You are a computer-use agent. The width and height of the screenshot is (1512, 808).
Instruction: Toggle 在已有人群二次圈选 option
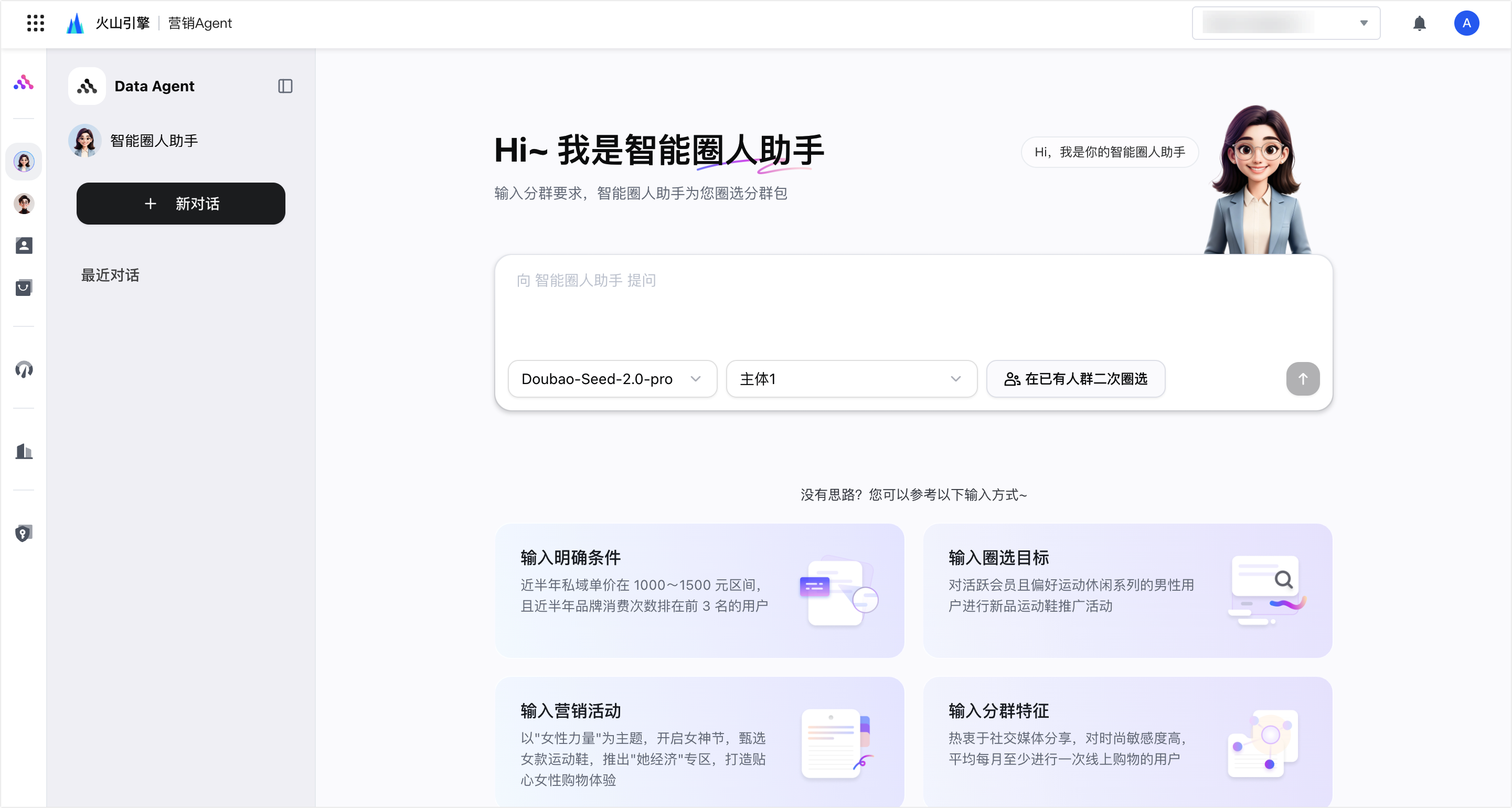coord(1076,379)
